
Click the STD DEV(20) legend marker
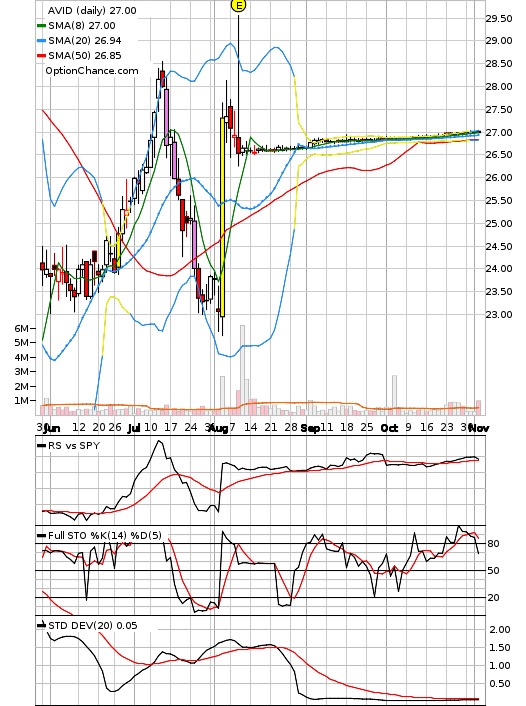(x=41, y=625)
